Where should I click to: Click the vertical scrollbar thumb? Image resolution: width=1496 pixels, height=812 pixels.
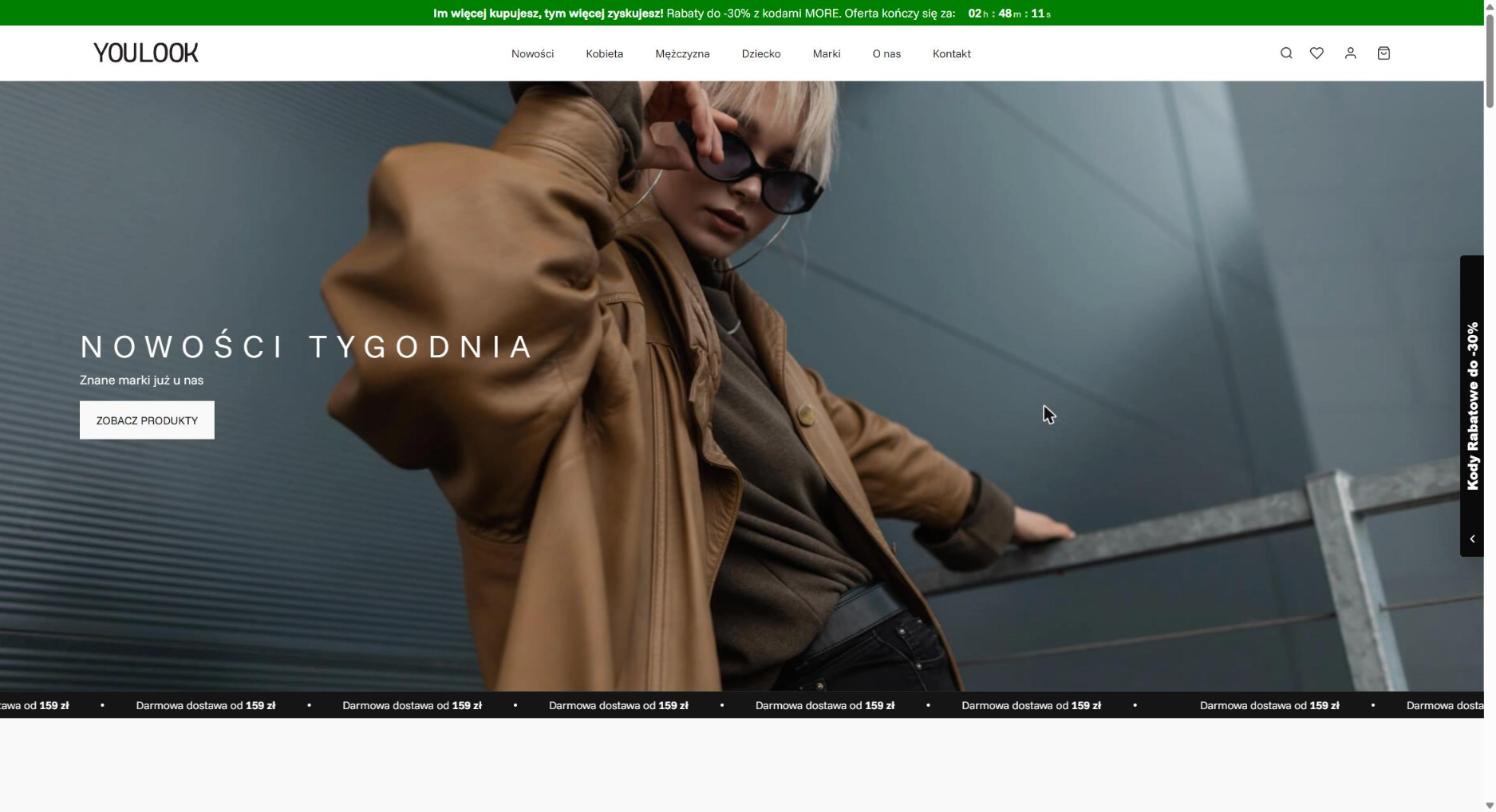click(1490, 60)
